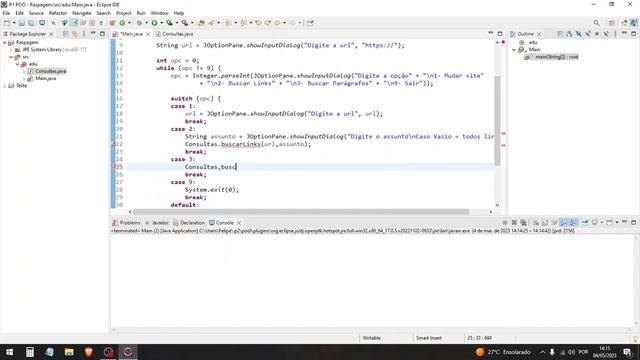This screenshot has height=360, width=640.
Task: Open New file dropdown arrow
Action: coord(14,23)
